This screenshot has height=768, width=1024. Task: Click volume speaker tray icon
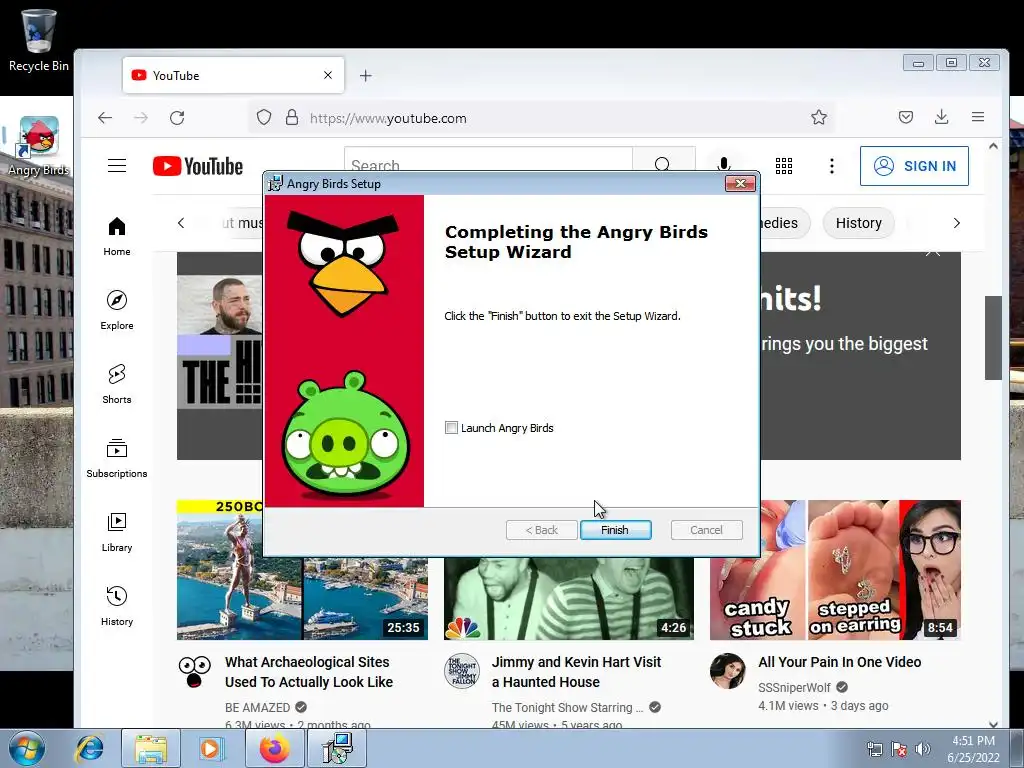923,749
